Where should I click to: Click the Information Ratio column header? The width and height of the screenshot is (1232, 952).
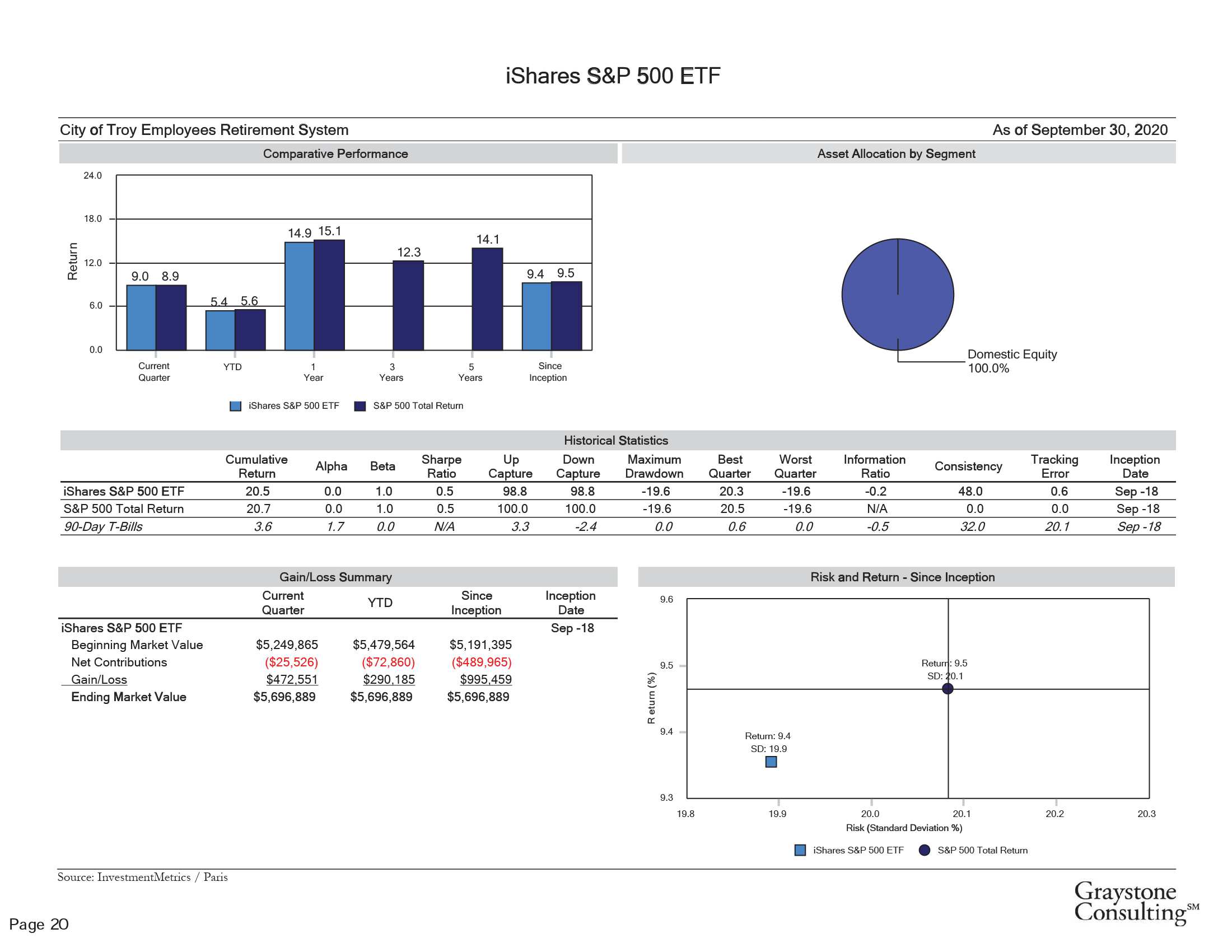point(875,466)
